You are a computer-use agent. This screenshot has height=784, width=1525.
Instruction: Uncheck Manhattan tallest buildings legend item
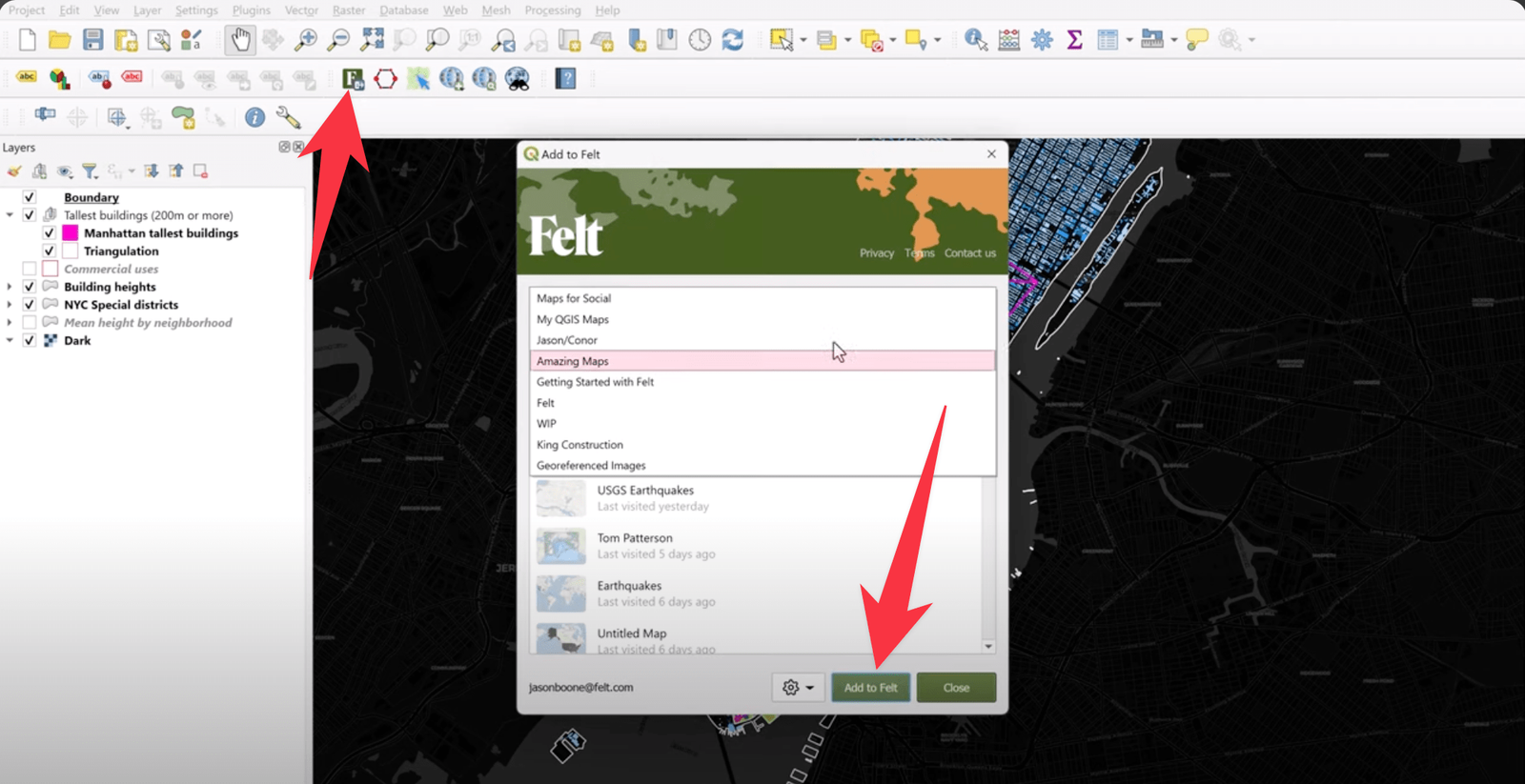[x=49, y=232]
